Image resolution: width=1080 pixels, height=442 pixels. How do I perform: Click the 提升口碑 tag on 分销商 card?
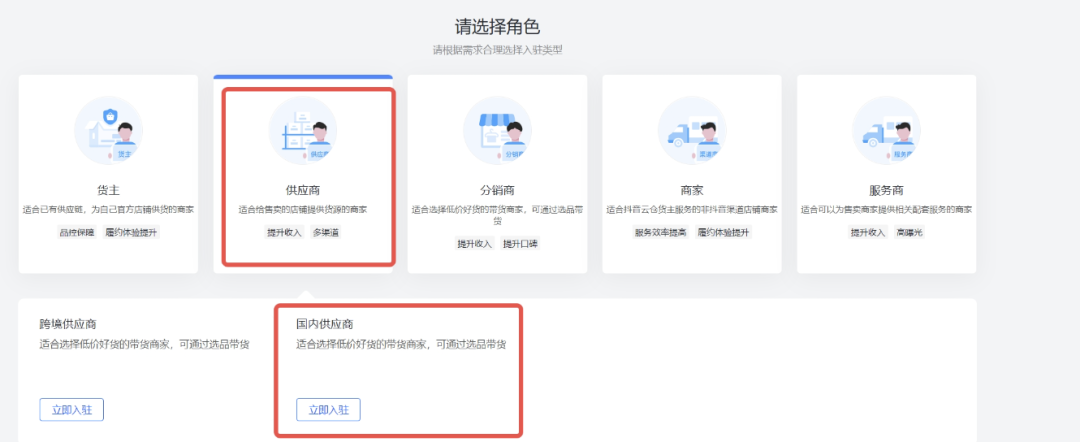[x=521, y=244]
